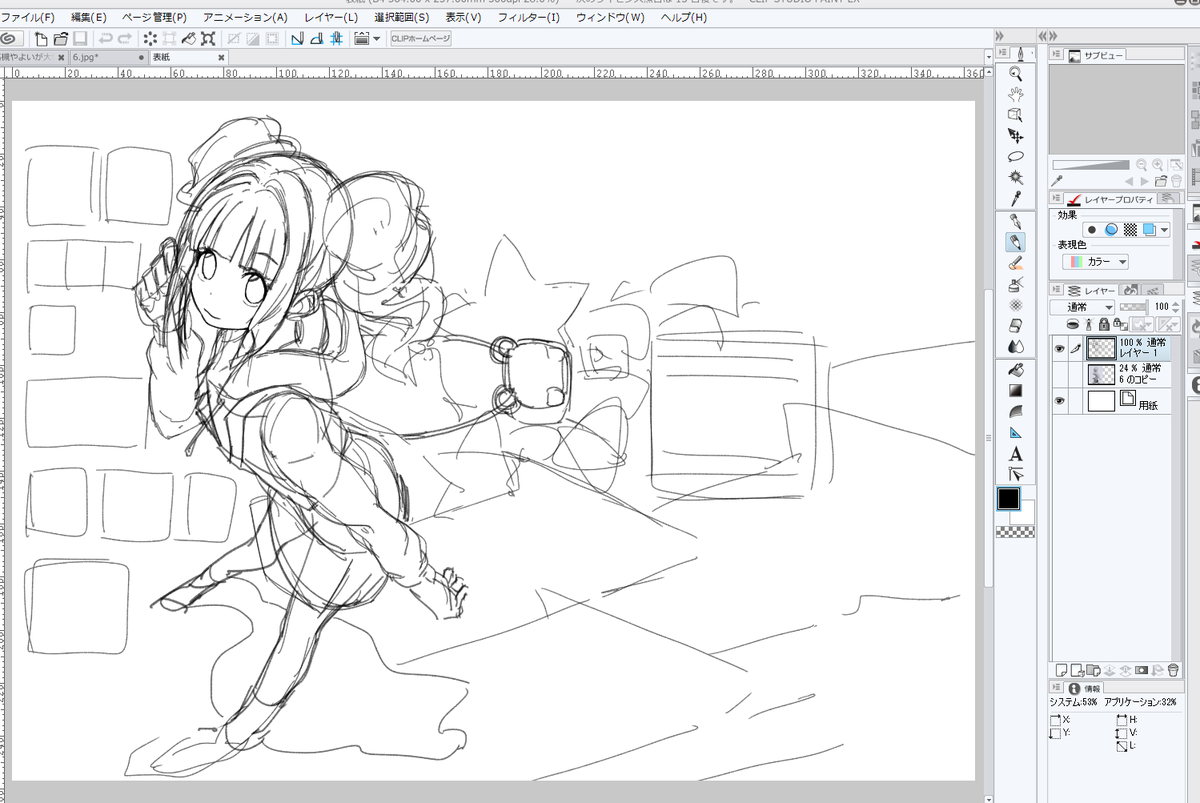Viewport: 1200px width, 803px height.
Task: Toggle Snap to Special Ruler
Action: pyautogui.click(x=316, y=39)
